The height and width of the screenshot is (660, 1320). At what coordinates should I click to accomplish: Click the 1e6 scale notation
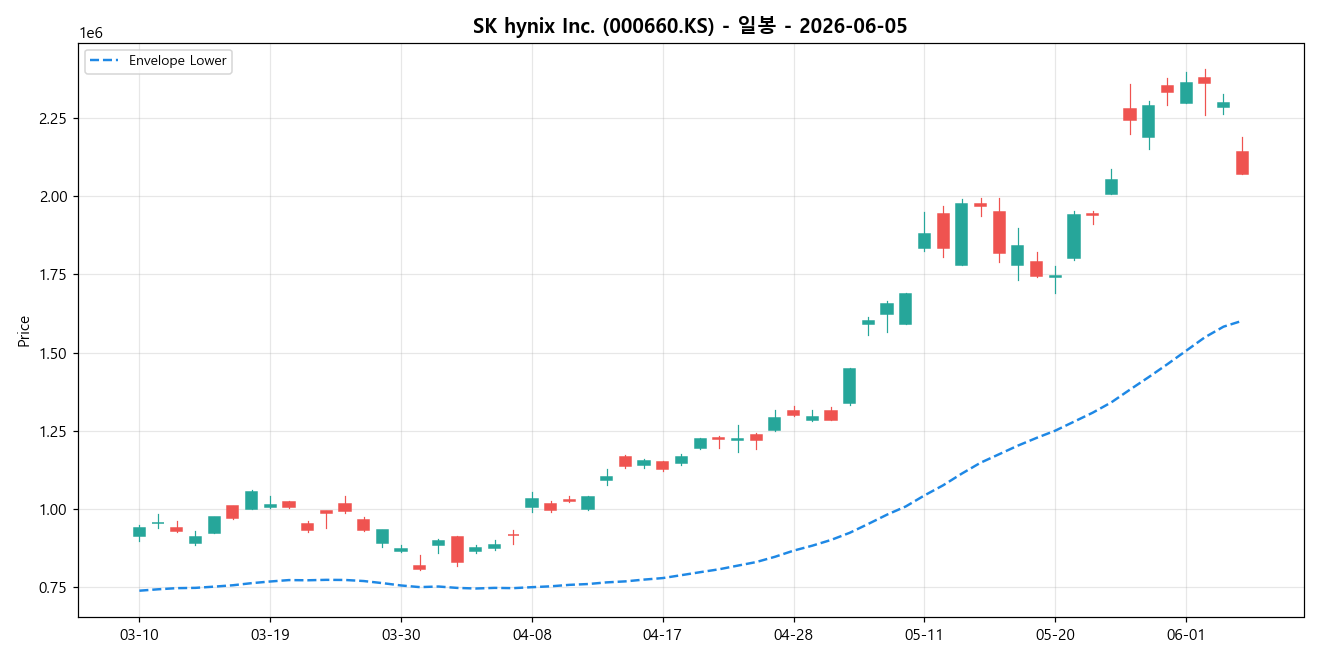point(90,34)
